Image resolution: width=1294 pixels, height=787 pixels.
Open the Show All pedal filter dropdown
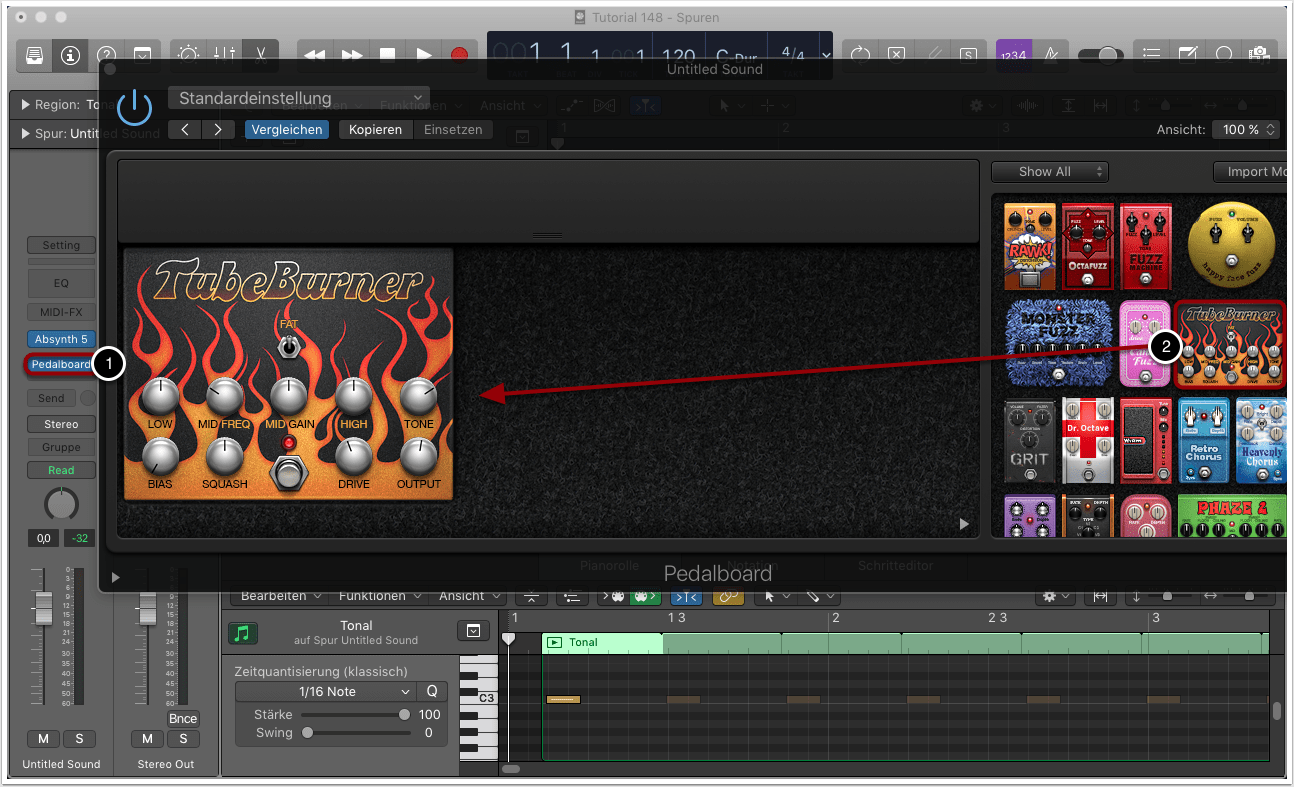click(1049, 172)
